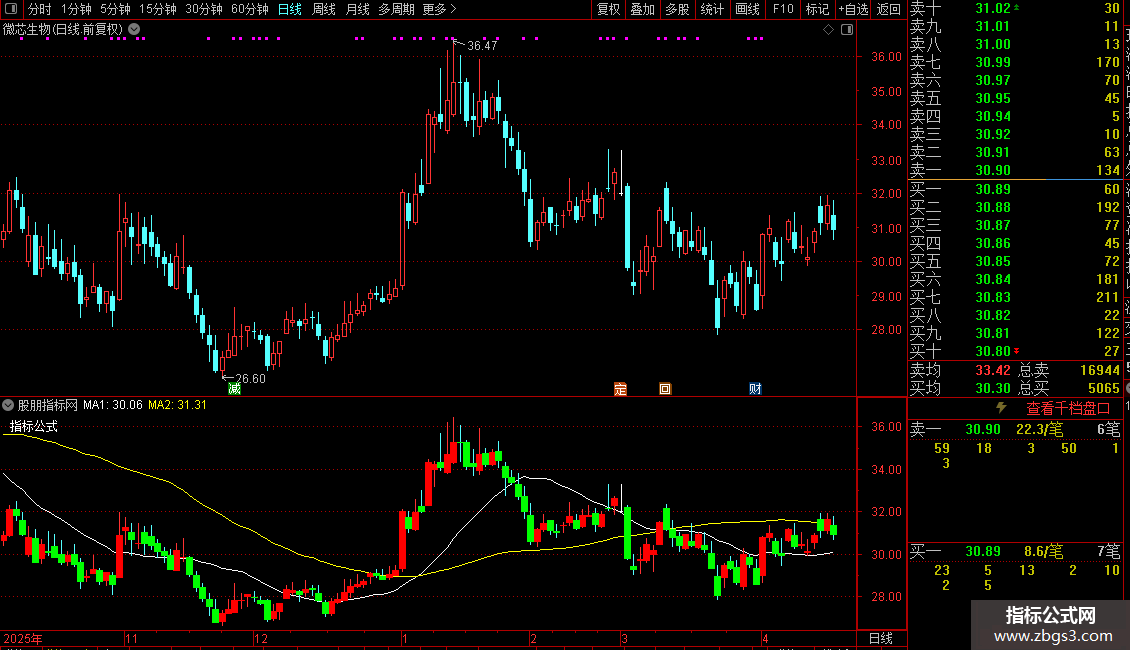Click the 6笔 order count
Image resolution: width=1130 pixels, height=650 pixels.
click(x=1108, y=429)
